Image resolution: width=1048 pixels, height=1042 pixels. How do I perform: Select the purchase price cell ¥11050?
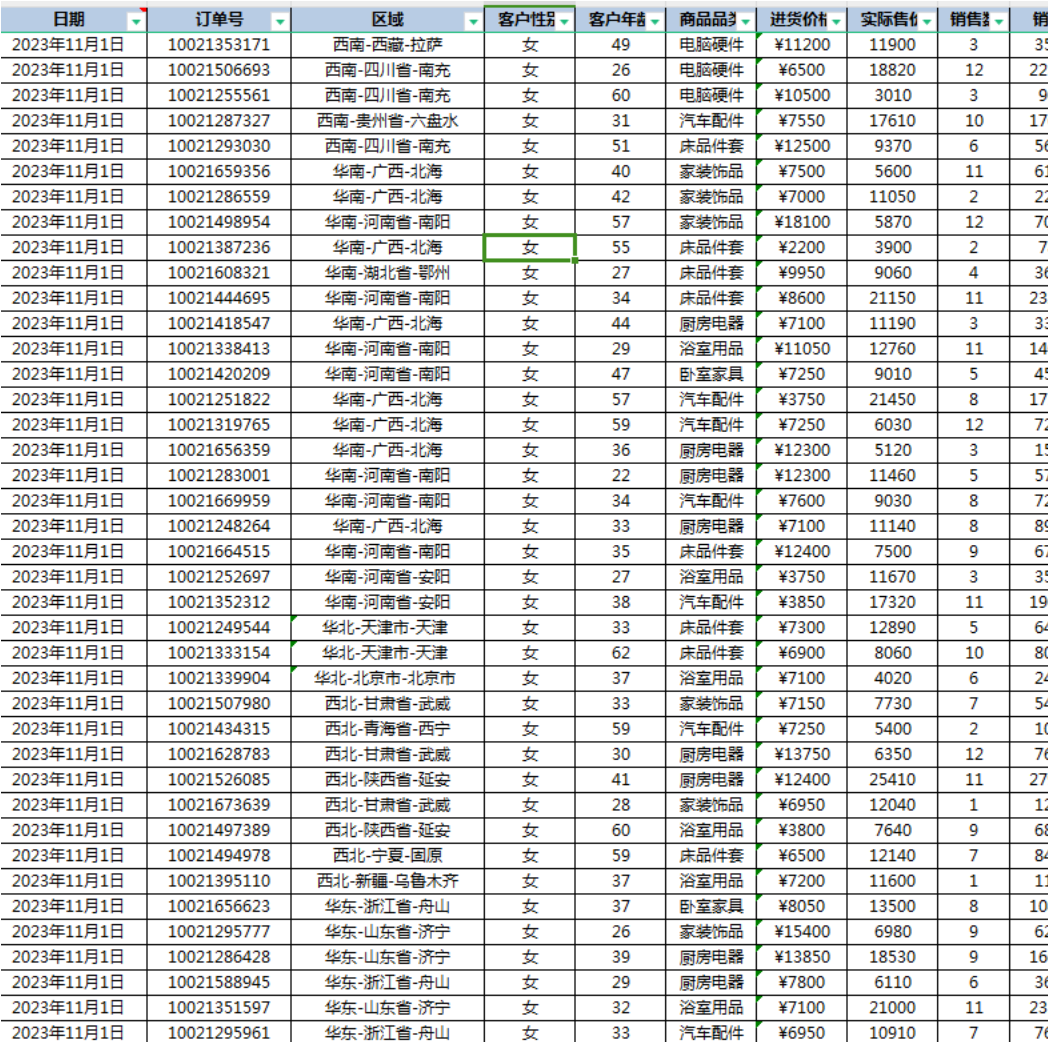pyautogui.click(x=802, y=349)
